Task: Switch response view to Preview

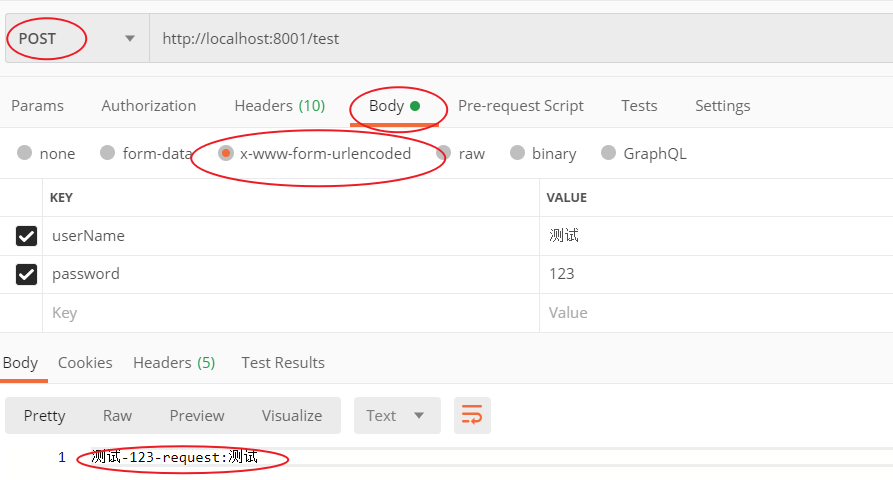Action: (197, 416)
